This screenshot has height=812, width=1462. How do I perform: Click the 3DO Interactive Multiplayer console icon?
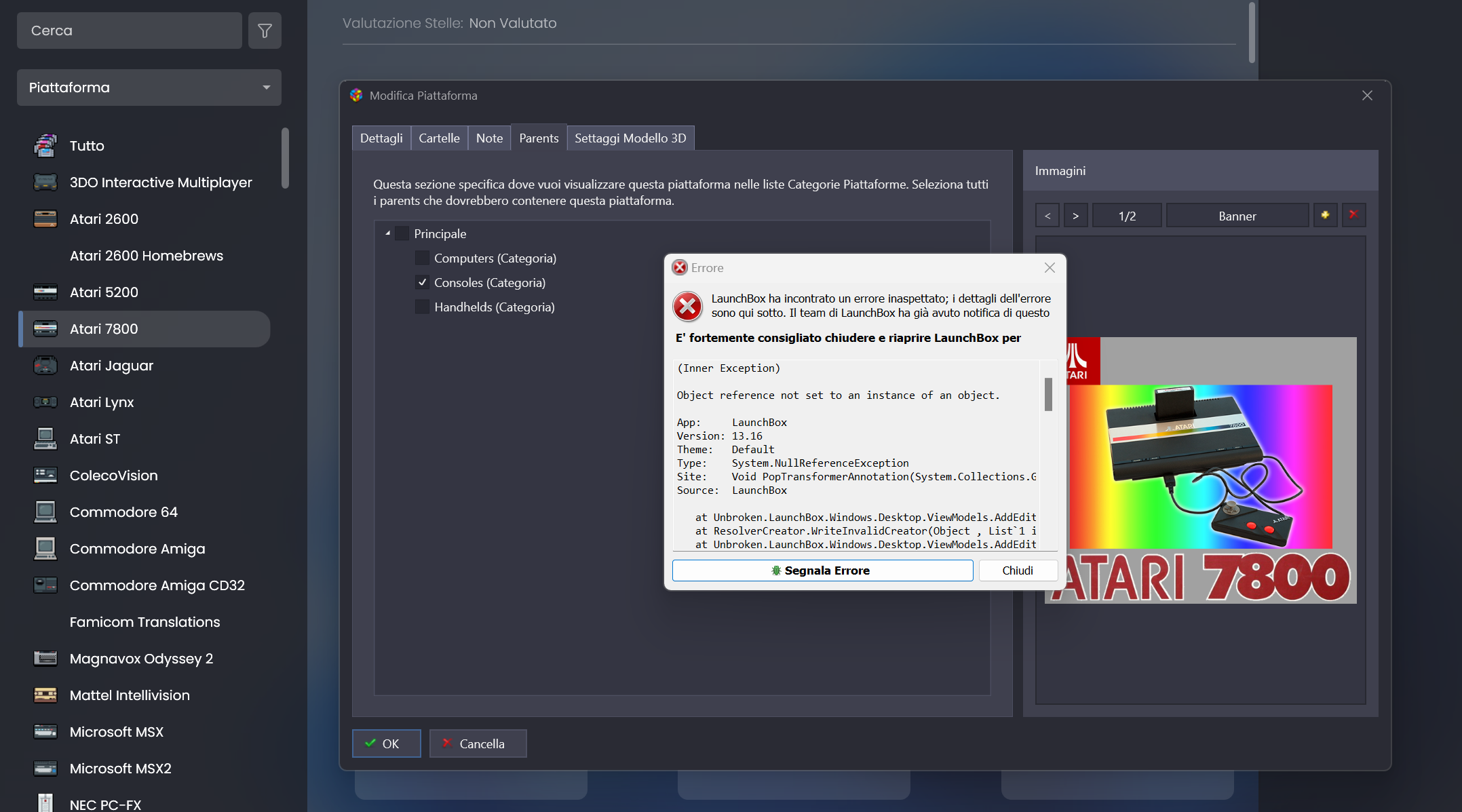(45, 182)
